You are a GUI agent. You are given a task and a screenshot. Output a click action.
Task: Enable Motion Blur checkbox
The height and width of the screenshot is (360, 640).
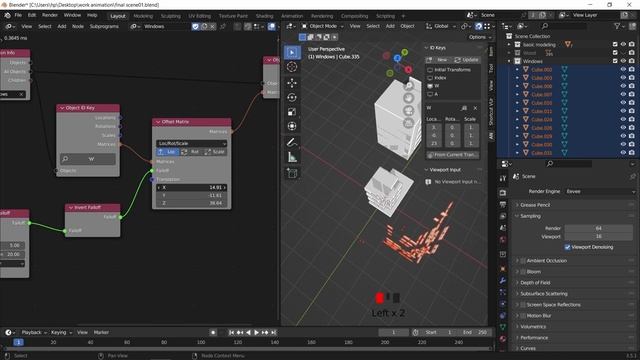[523, 316]
